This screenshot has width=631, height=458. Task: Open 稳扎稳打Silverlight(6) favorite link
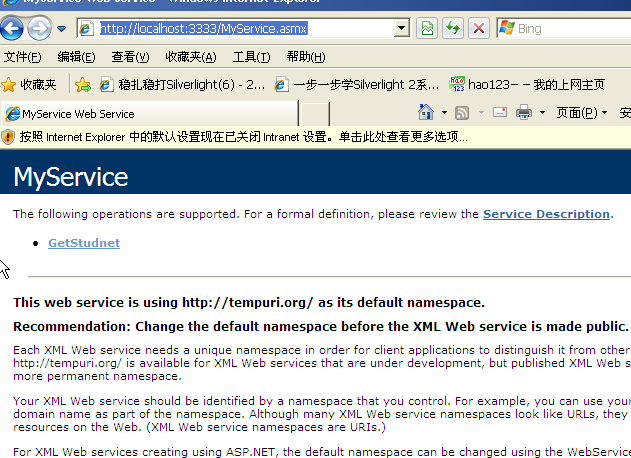coord(182,85)
